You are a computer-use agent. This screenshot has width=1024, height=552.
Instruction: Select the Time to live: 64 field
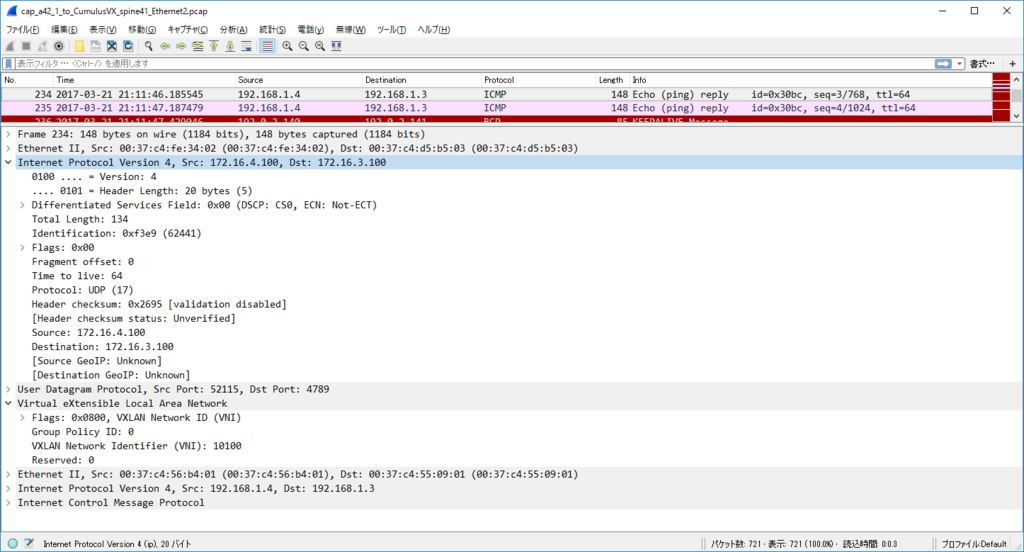click(77, 276)
